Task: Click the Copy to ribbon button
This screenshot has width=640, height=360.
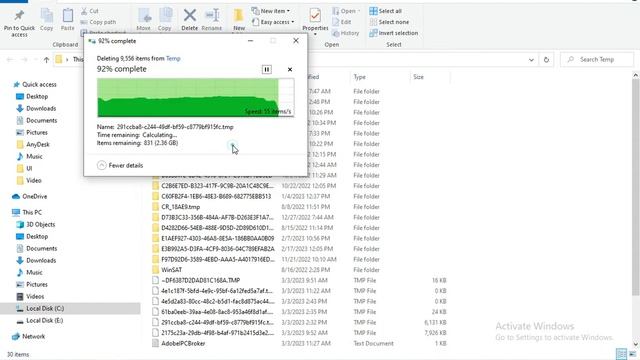Action: pyautogui.click(x=165, y=20)
